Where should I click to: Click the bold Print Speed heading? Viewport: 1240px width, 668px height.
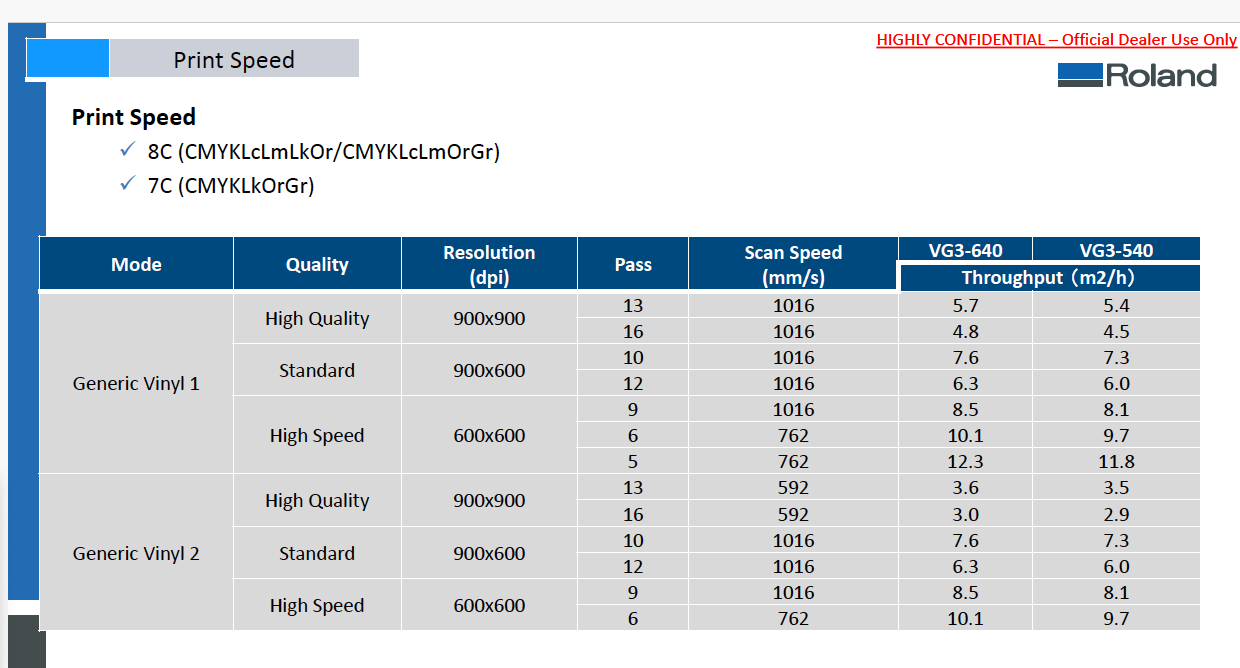(134, 117)
